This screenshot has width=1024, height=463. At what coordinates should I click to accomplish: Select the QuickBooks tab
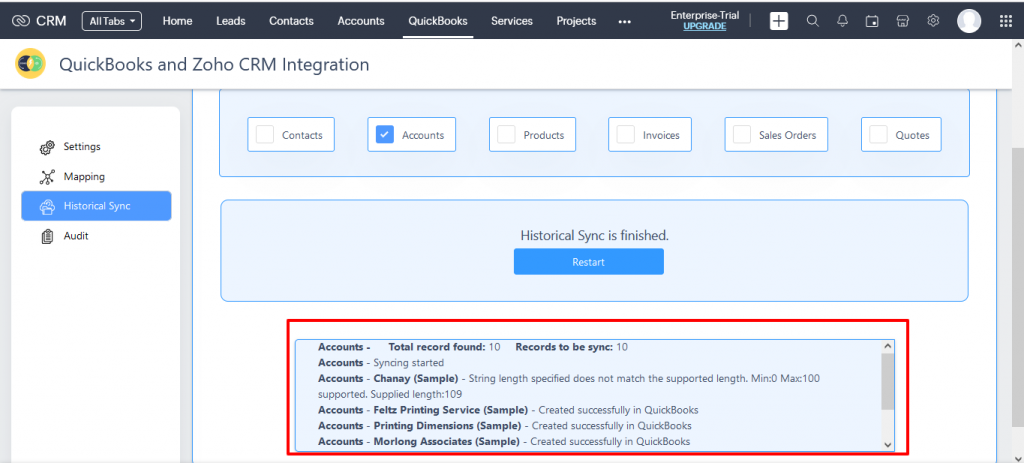click(438, 21)
